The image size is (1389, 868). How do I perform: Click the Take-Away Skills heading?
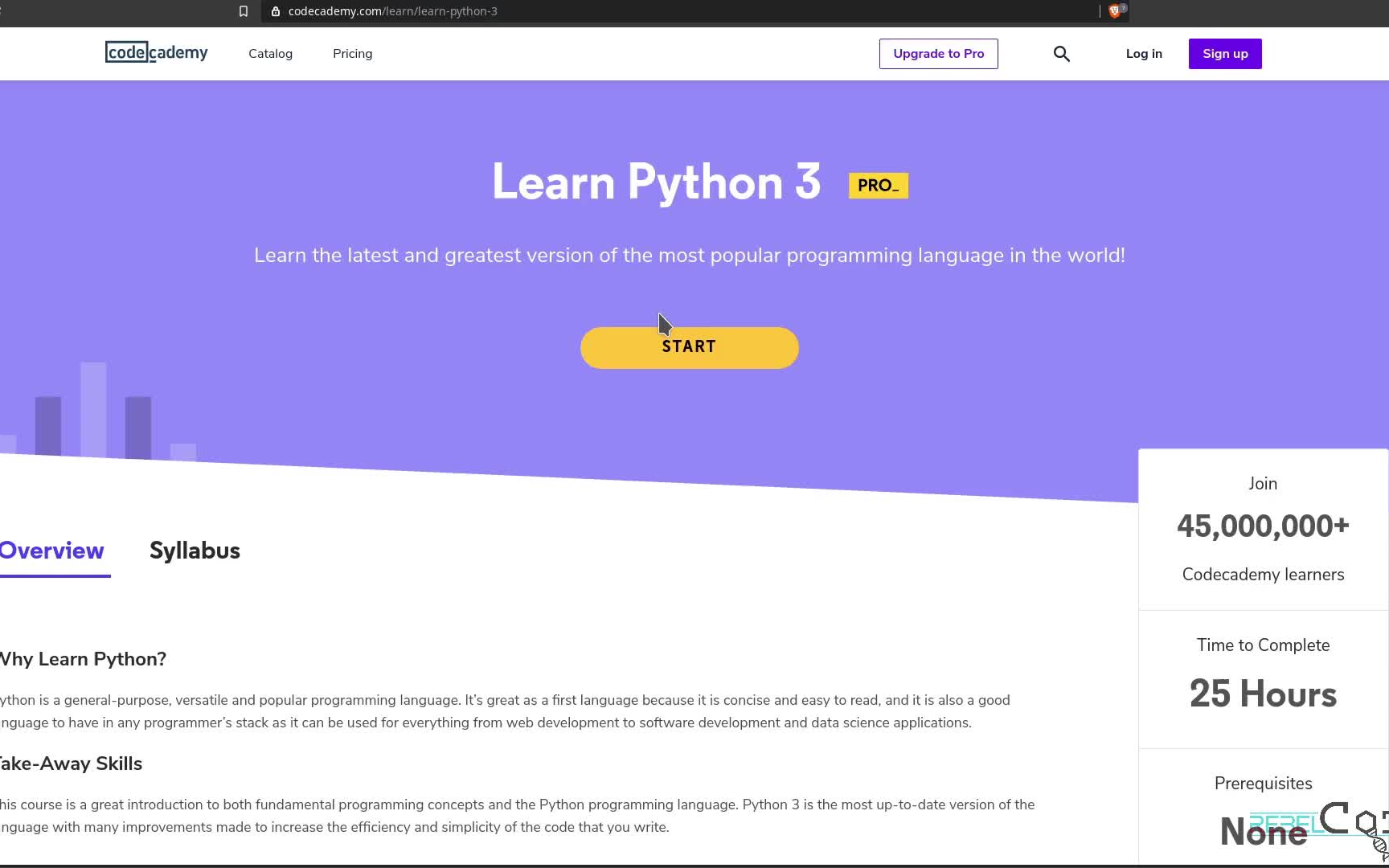[x=71, y=764]
